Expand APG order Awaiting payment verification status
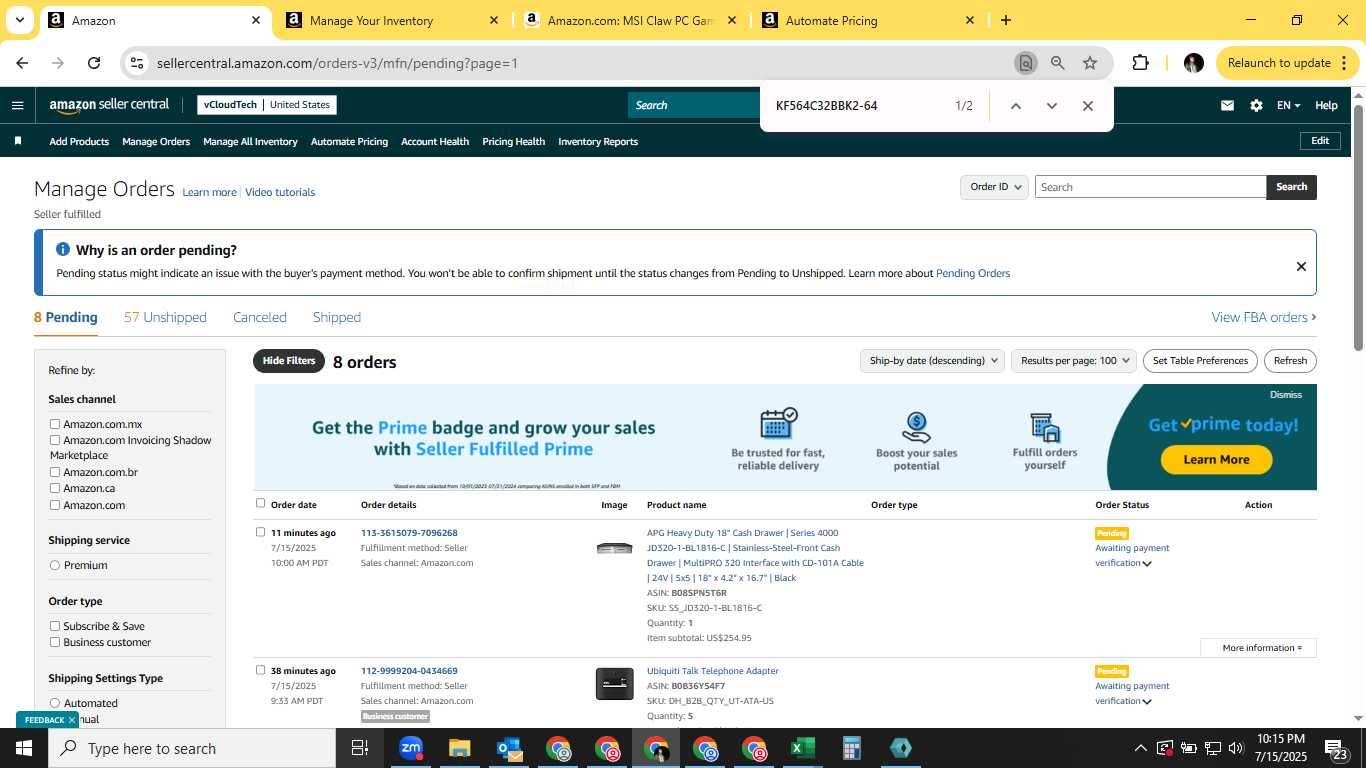The width and height of the screenshot is (1366, 768). click(1147, 564)
